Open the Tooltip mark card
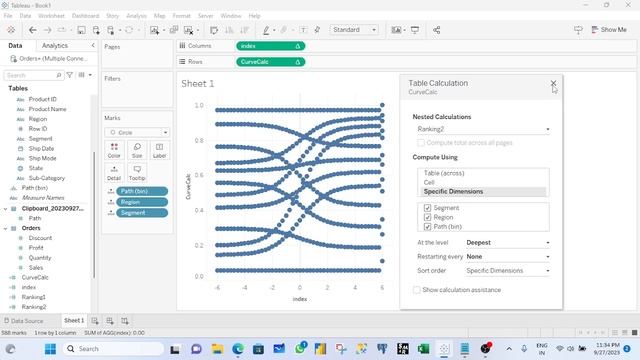The image size is (640, 360). click(137, 173)
